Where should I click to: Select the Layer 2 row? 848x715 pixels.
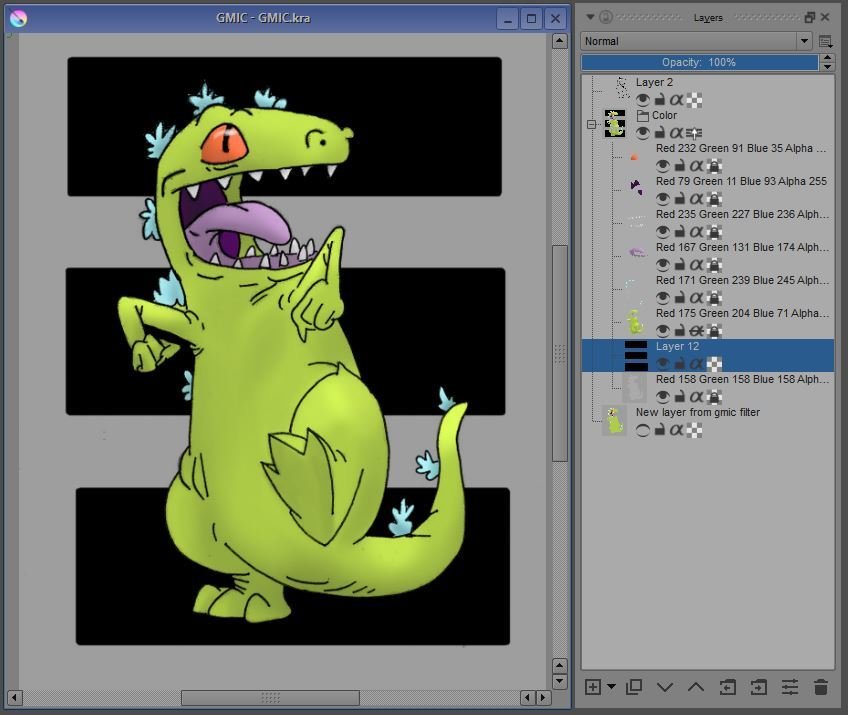click(708, 91)
